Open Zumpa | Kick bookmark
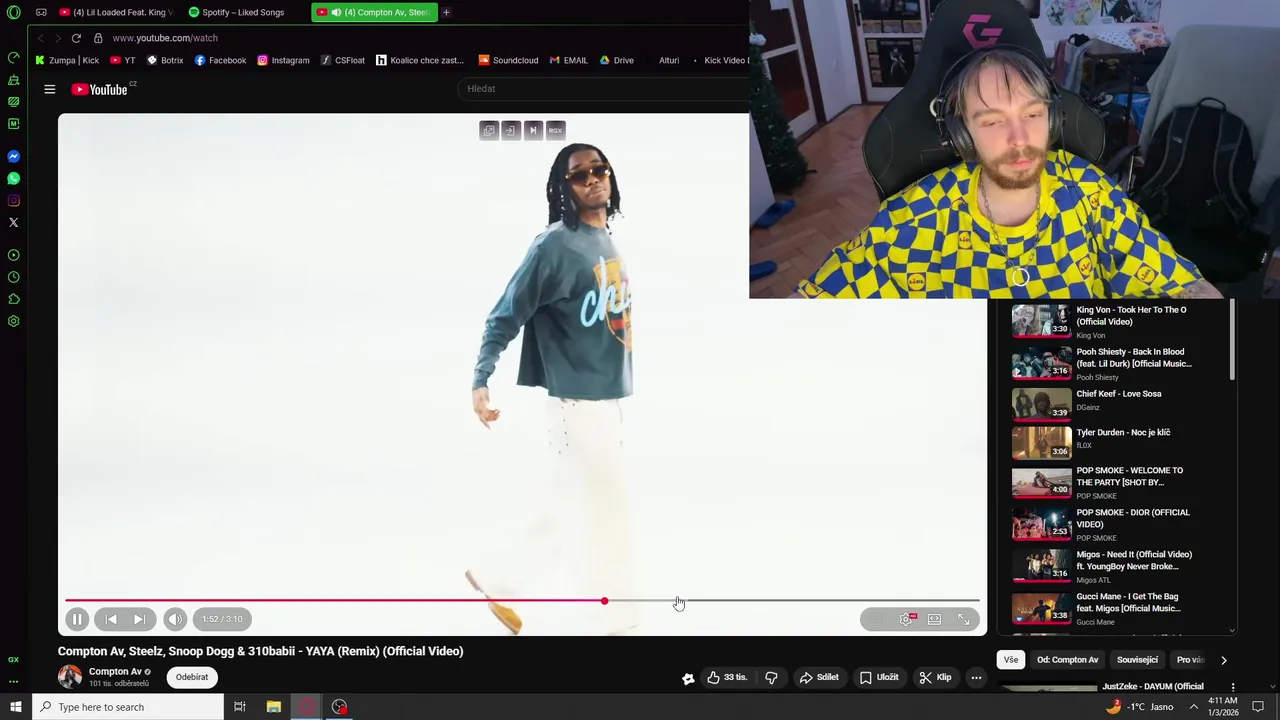1280x720 pixels. click(67, 60)
